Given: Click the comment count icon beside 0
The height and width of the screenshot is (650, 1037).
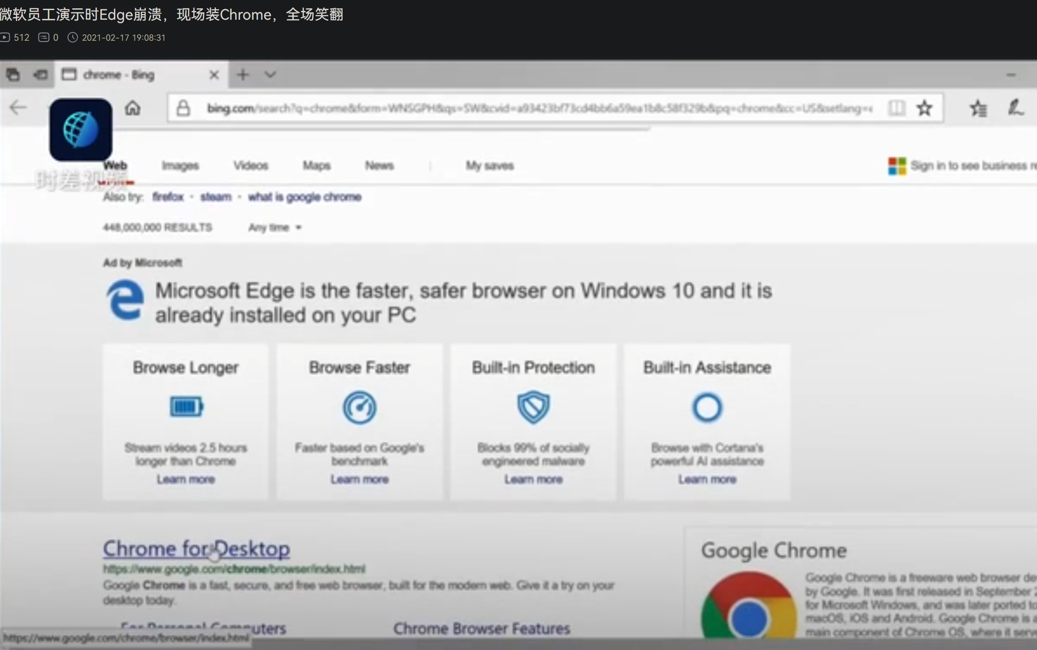Looking at the screenshot, I should [44, 38].
